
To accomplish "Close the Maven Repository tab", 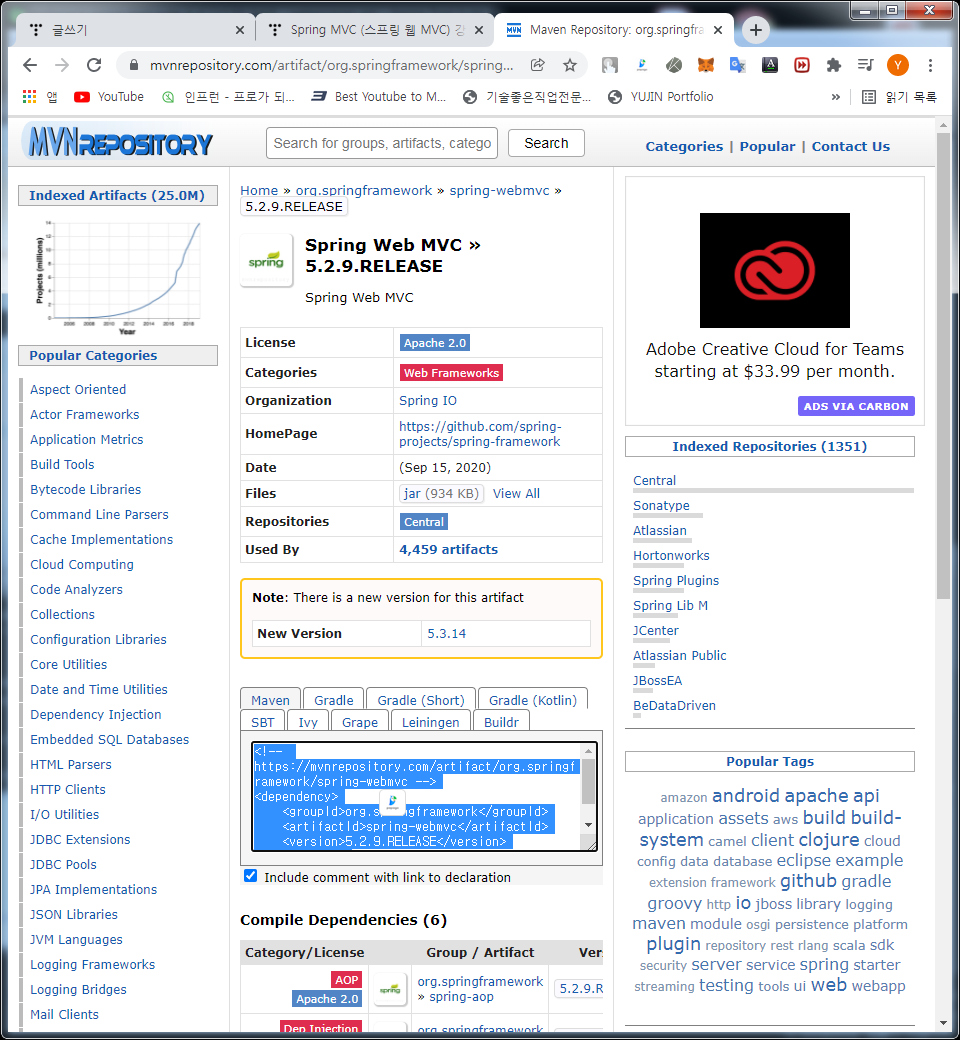I will 718,30.
